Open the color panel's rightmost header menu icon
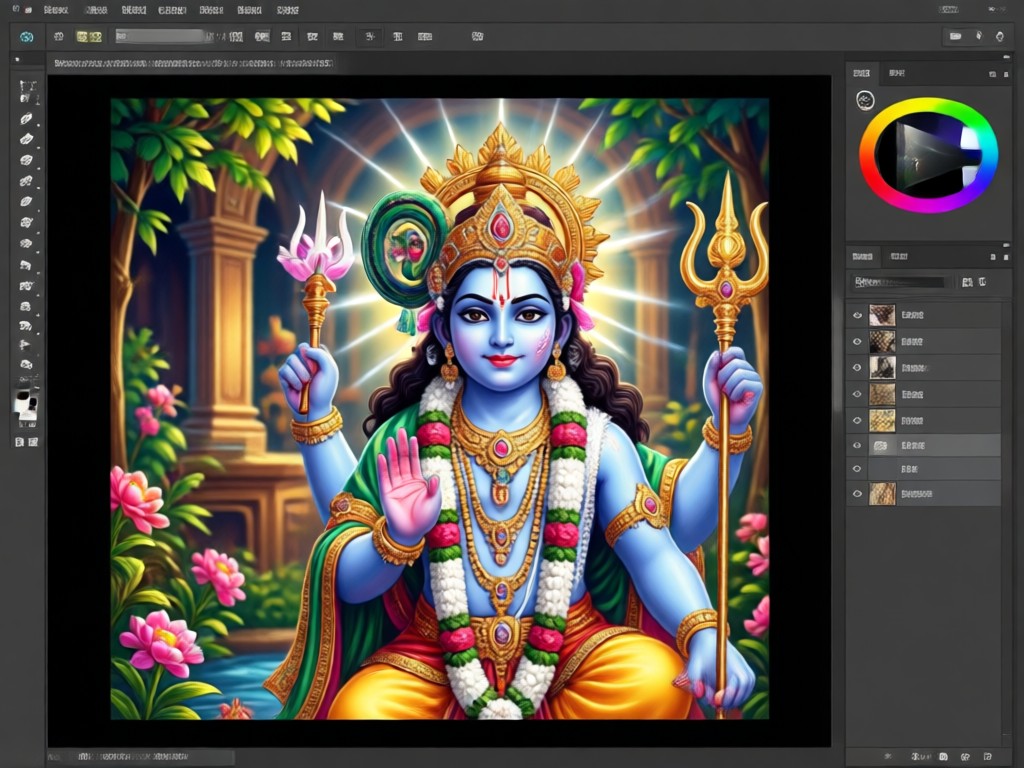 click(x=1006, y=74)
